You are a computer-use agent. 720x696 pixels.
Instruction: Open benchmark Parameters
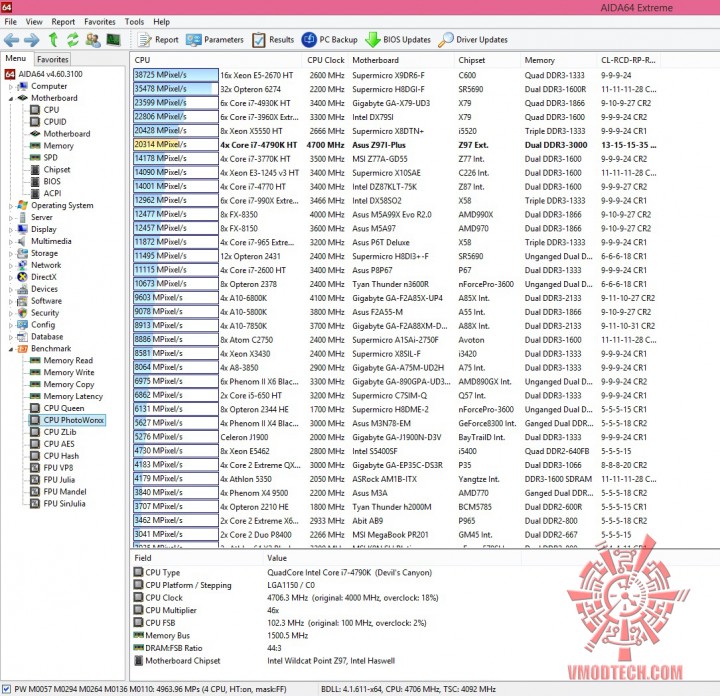point(214,40)
